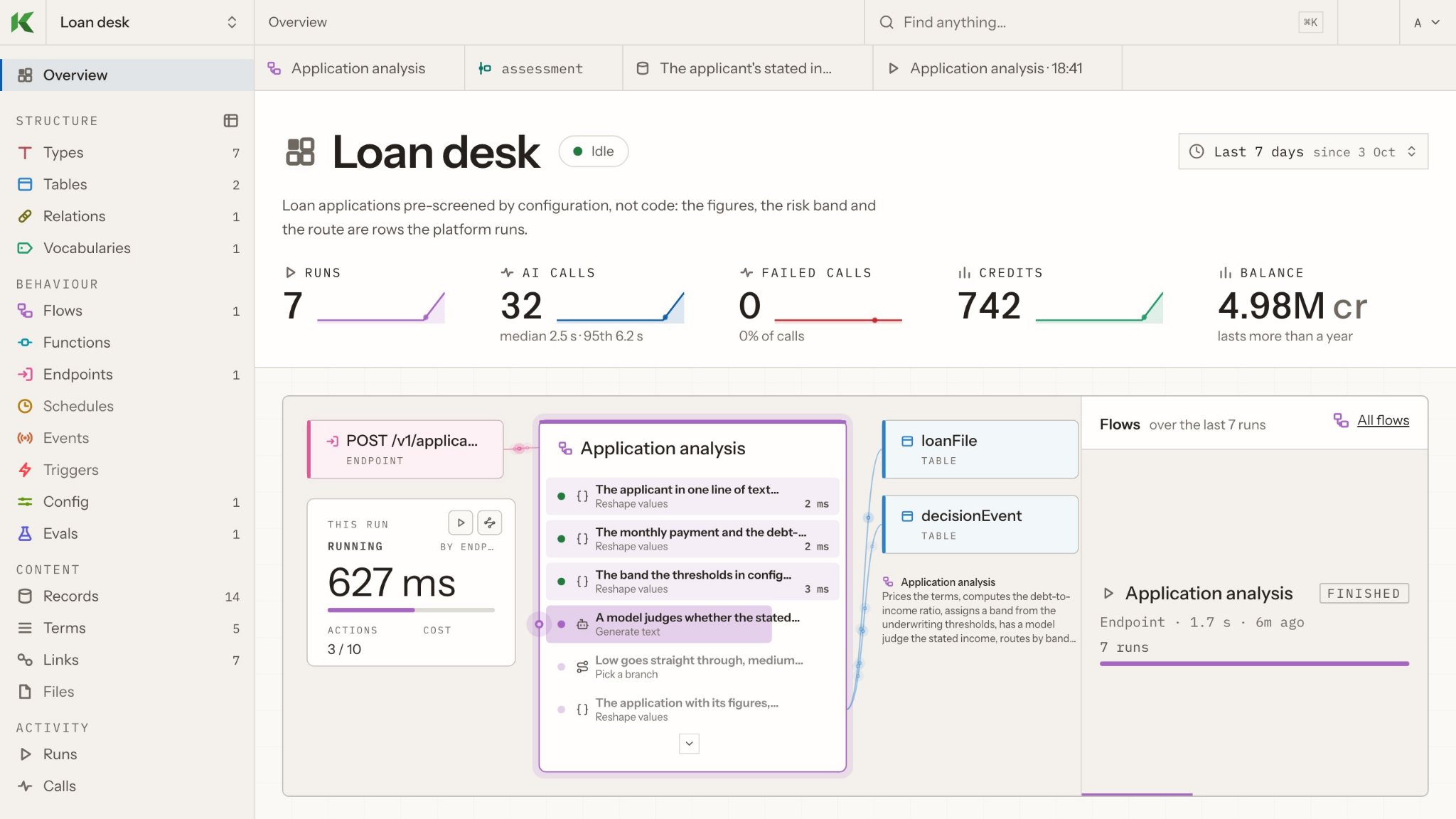Open Types in the sidebar

pos(127,152)
